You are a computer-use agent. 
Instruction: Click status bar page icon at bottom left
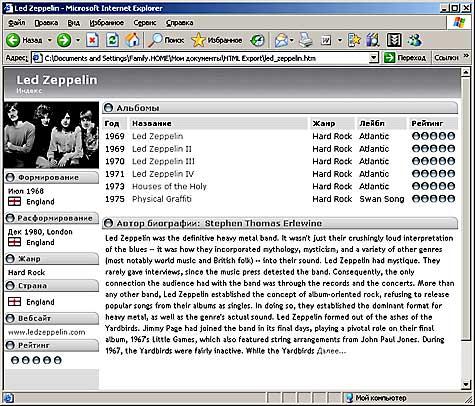pyautogui.click(x=8, y=398)
